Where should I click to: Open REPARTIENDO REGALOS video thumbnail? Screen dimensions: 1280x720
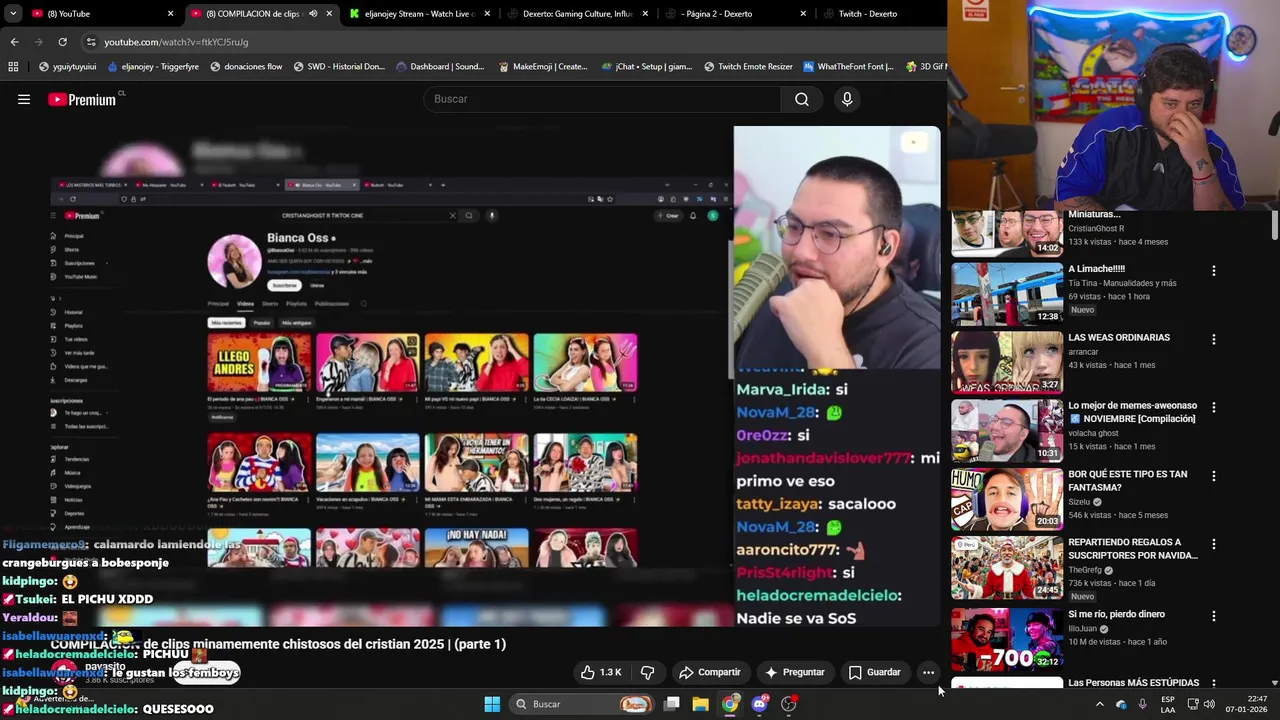1007,568
